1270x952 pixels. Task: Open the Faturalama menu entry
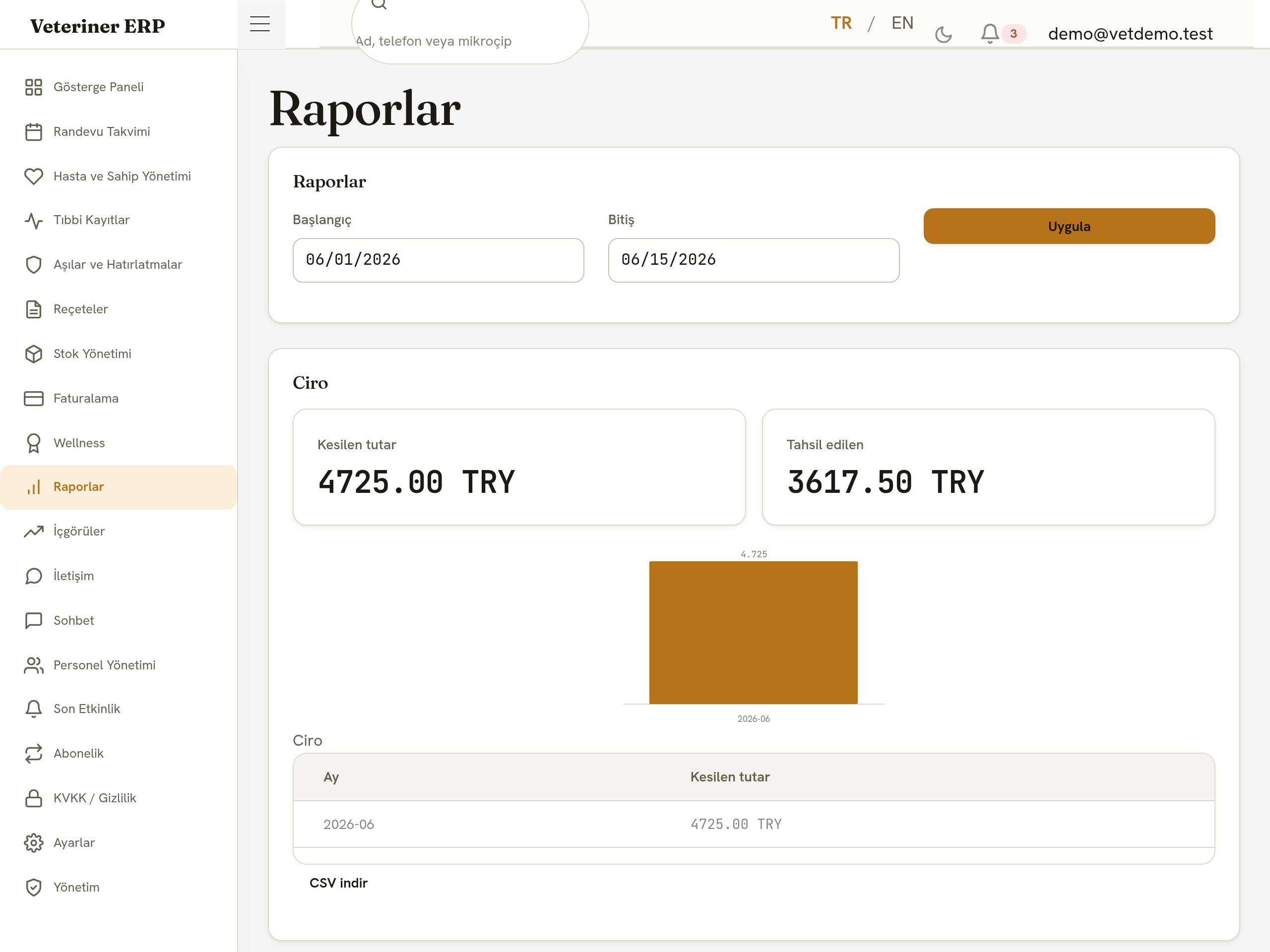click(x=119, y=398)
